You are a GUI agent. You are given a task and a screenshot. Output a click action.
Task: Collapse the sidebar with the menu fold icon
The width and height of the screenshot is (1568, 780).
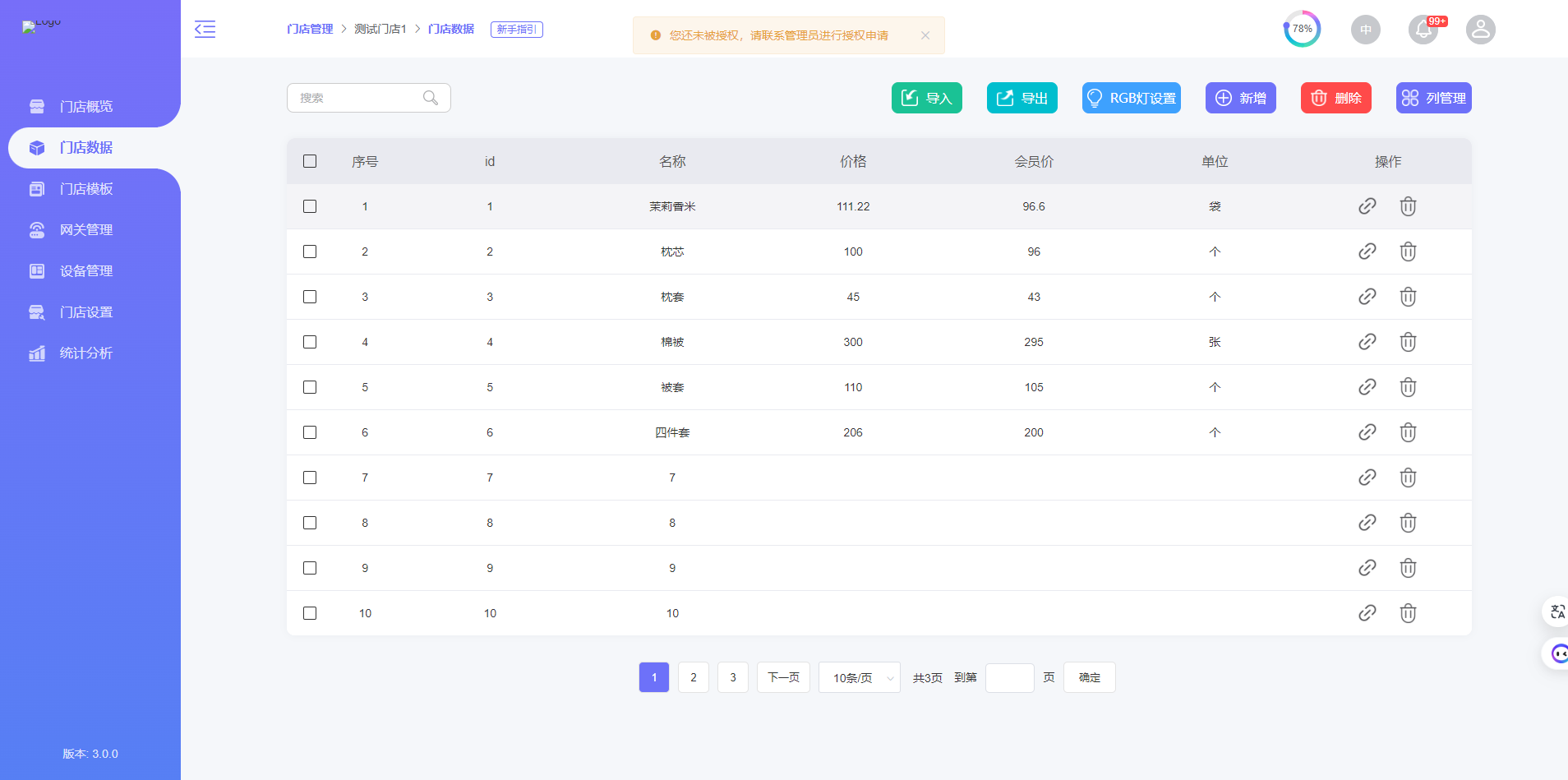[205, 29]
